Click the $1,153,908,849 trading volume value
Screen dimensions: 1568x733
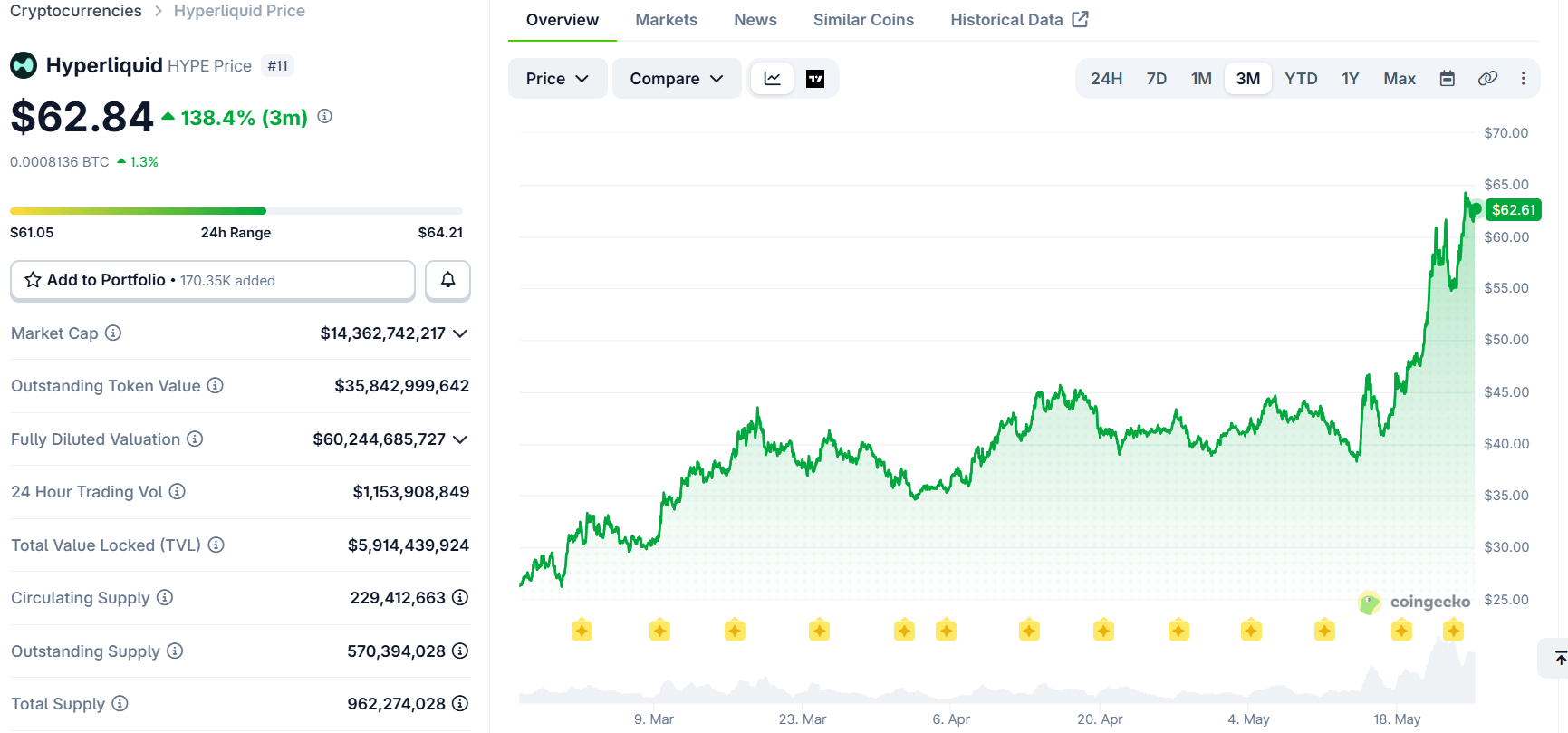[x=411, y=492]
